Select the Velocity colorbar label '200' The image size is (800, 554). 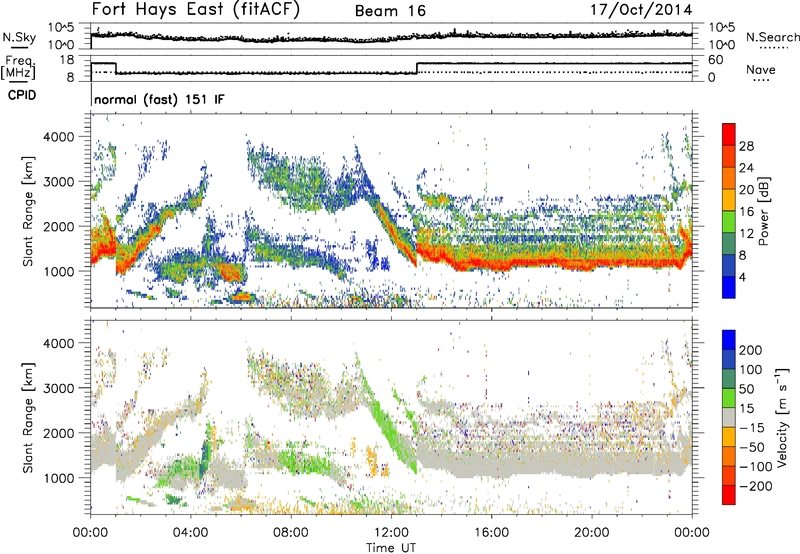[751, 350]
